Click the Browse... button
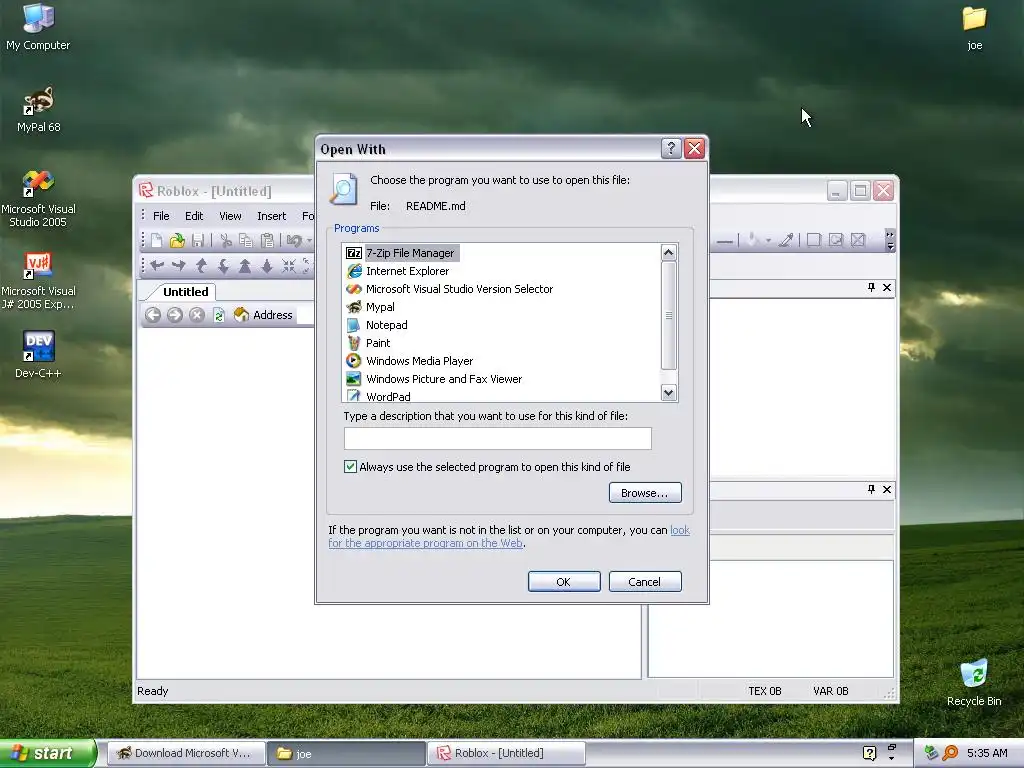Screen dimensions: 1024x768 pyautogui.click(x=645, y=492)
